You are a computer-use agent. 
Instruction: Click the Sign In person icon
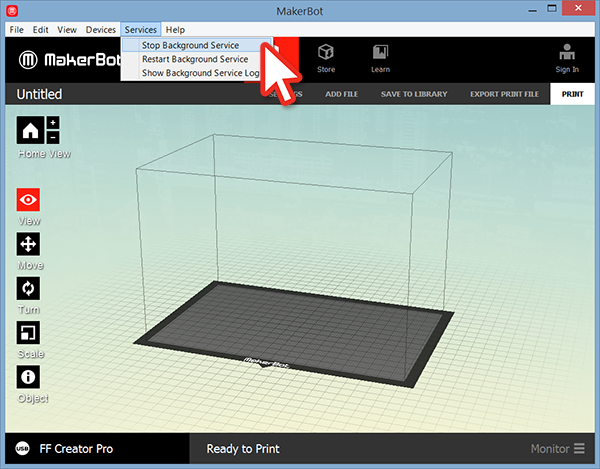[x=567, y=52]
